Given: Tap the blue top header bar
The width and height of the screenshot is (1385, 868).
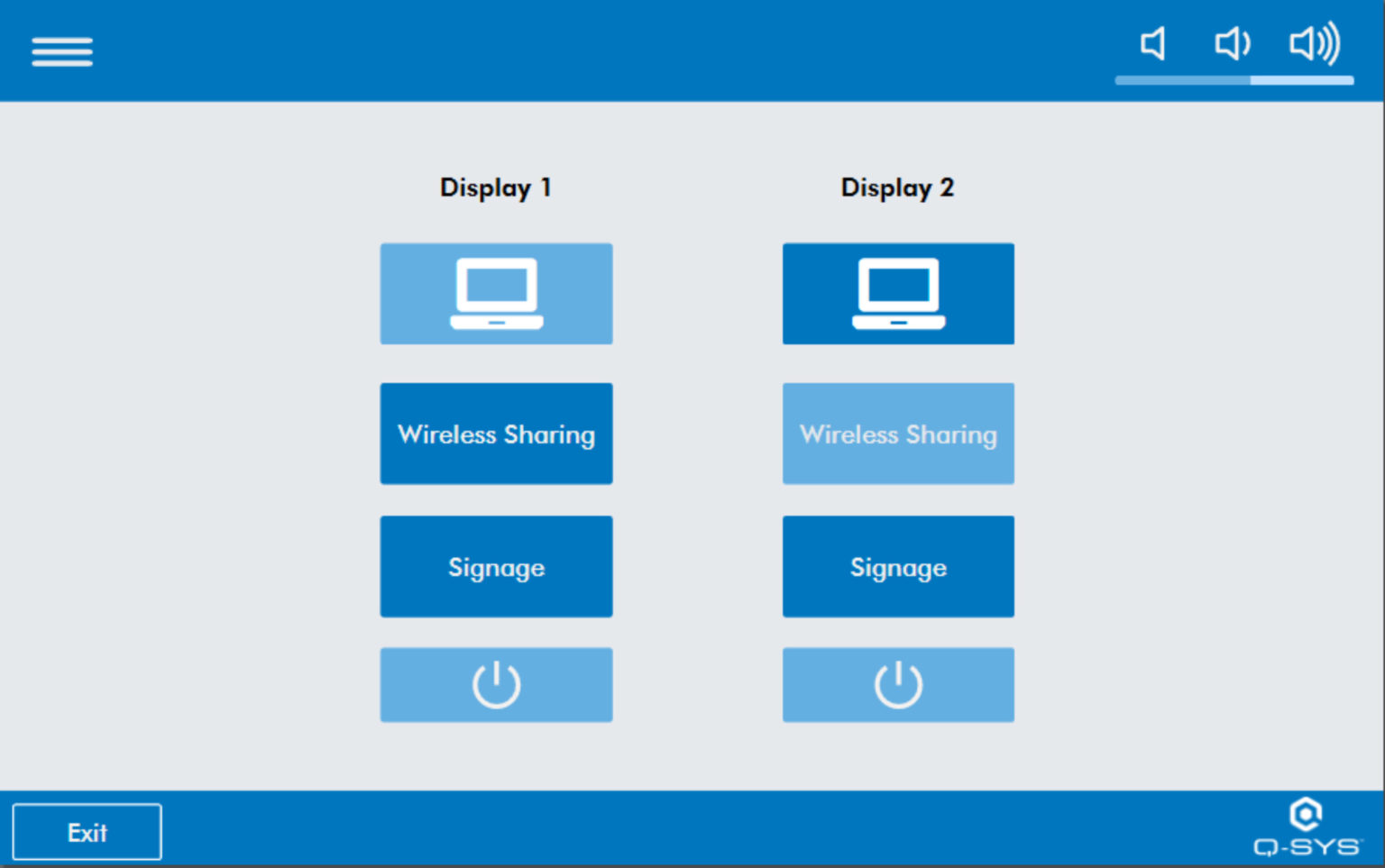Looking at the screenshot, I should 631,50.
